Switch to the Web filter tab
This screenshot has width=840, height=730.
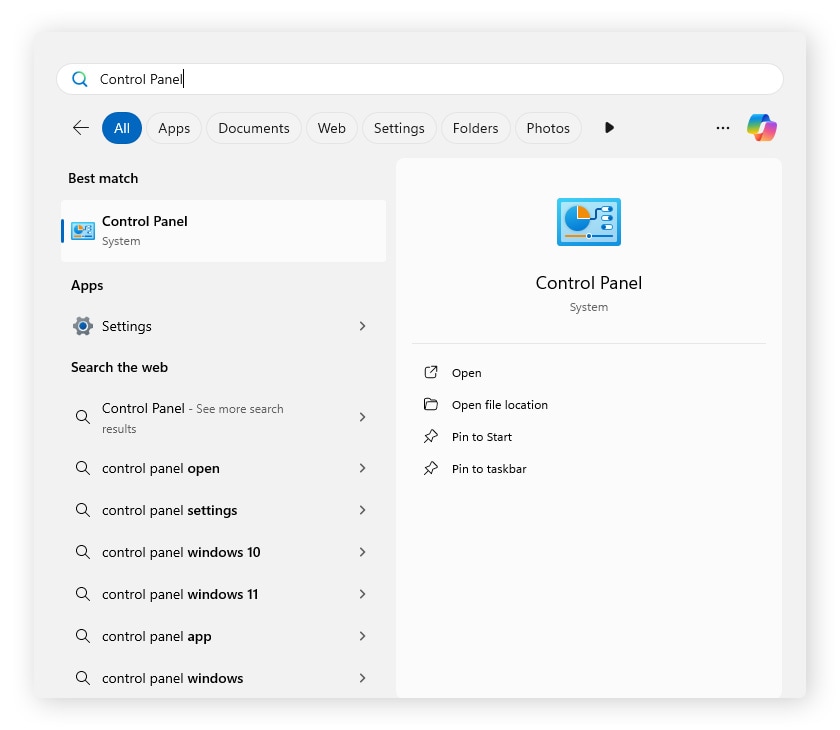(x=331, y=128)
